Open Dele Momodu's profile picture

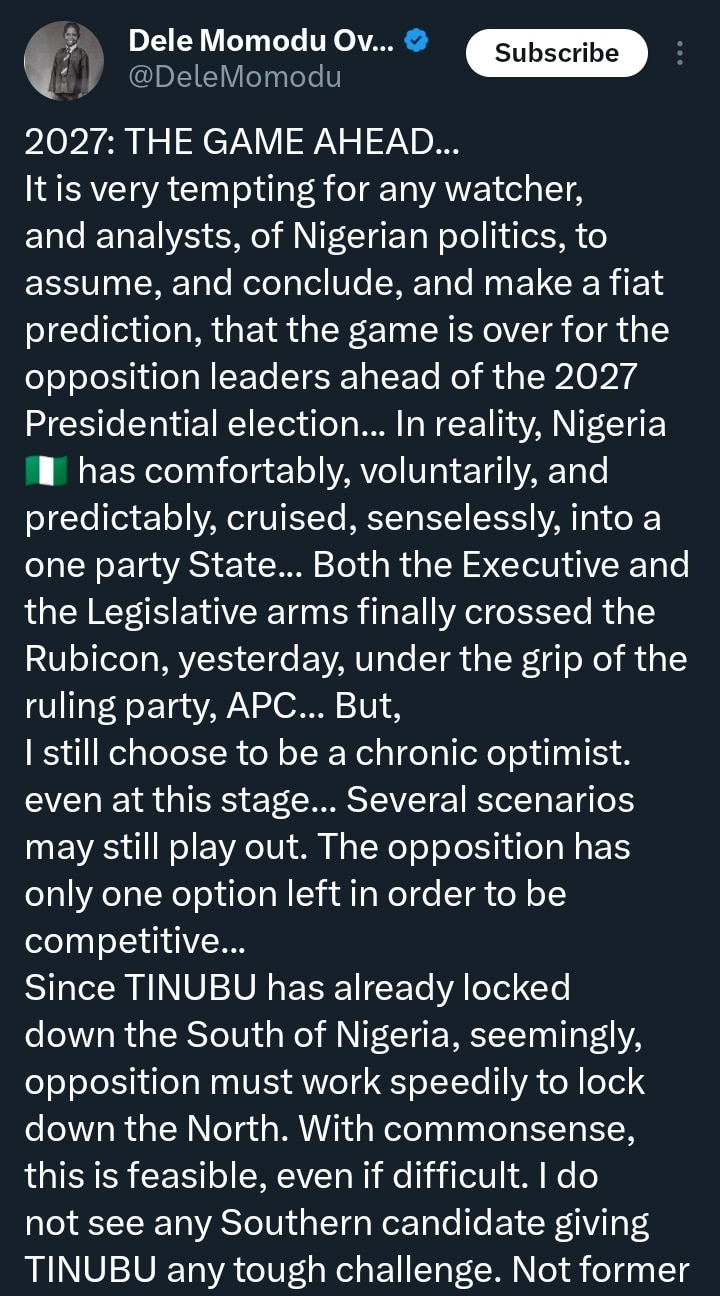coord(64,60)
